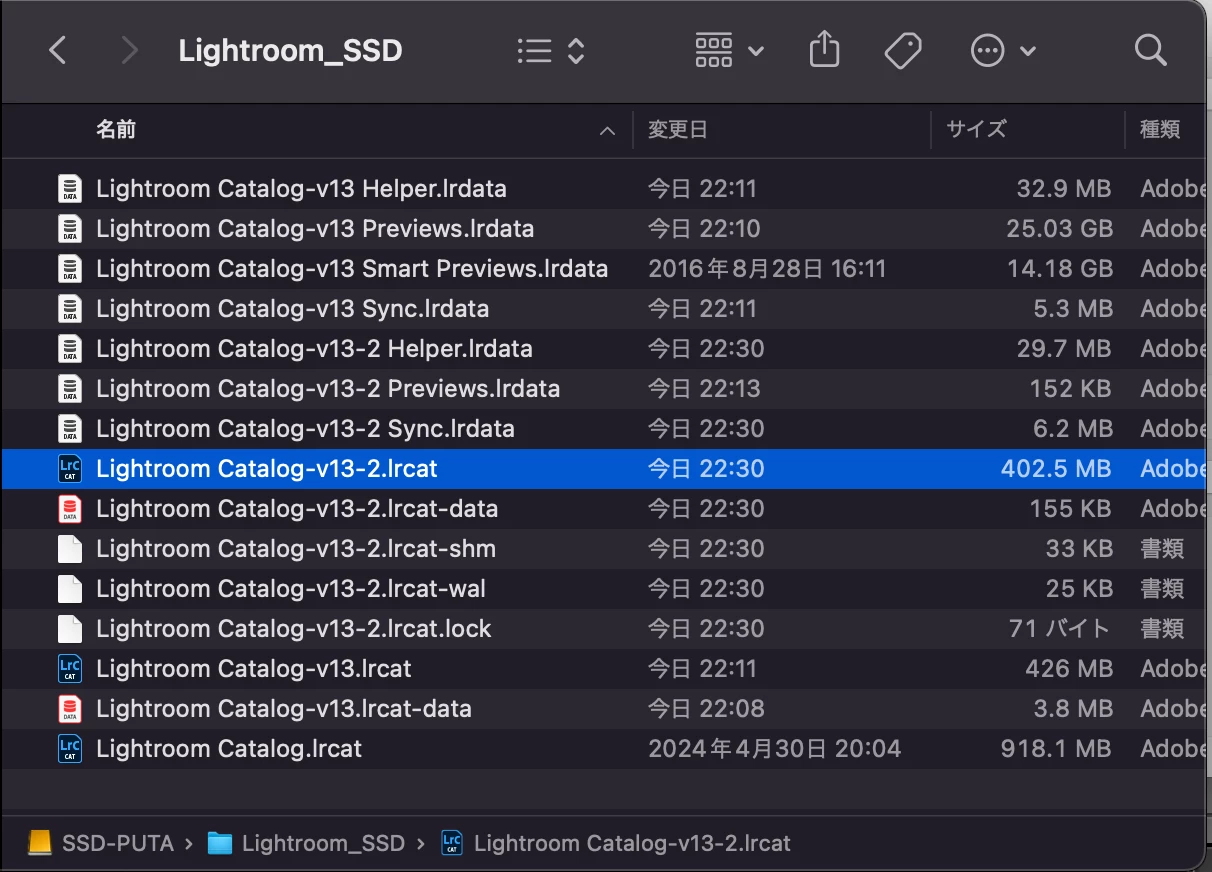
Task: Select file name Lightroom Catalog-v13-2 Helper.lrdata
Action: click(314, 349)
